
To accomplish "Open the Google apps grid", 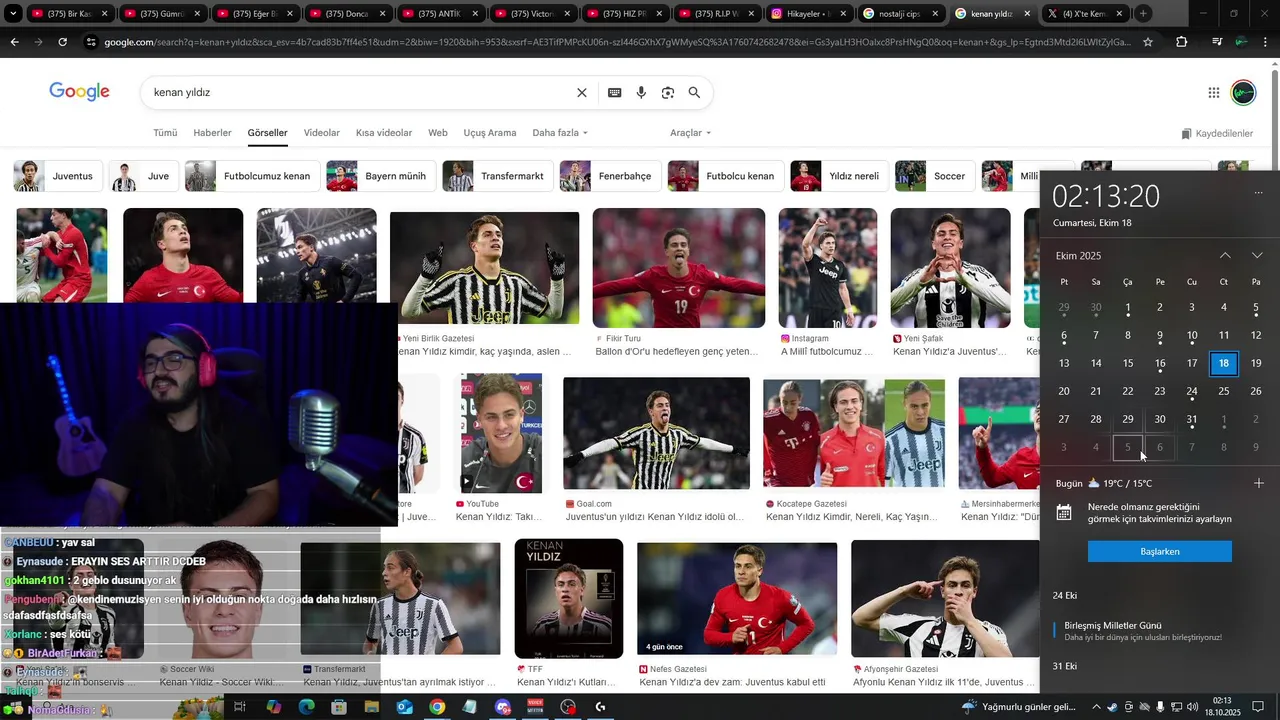I will point(1214,92).
